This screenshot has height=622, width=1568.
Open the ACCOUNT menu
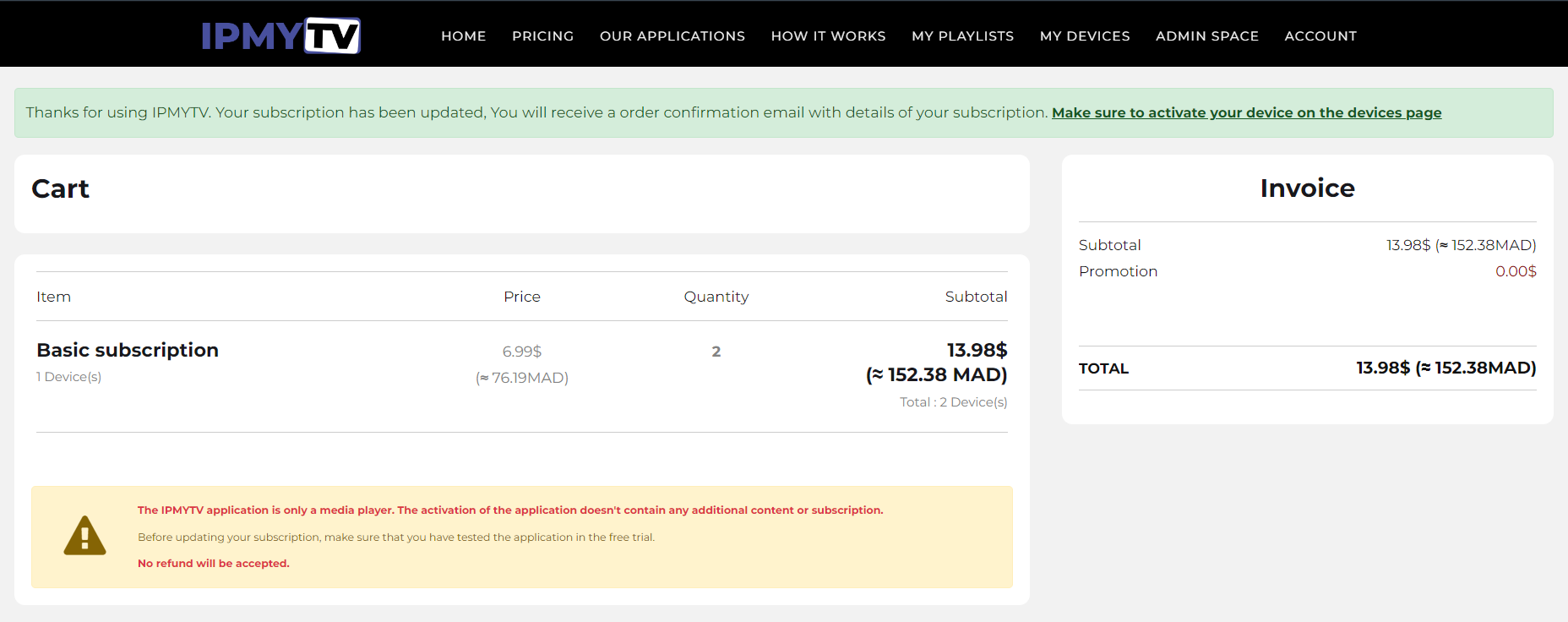point(1320,36)
